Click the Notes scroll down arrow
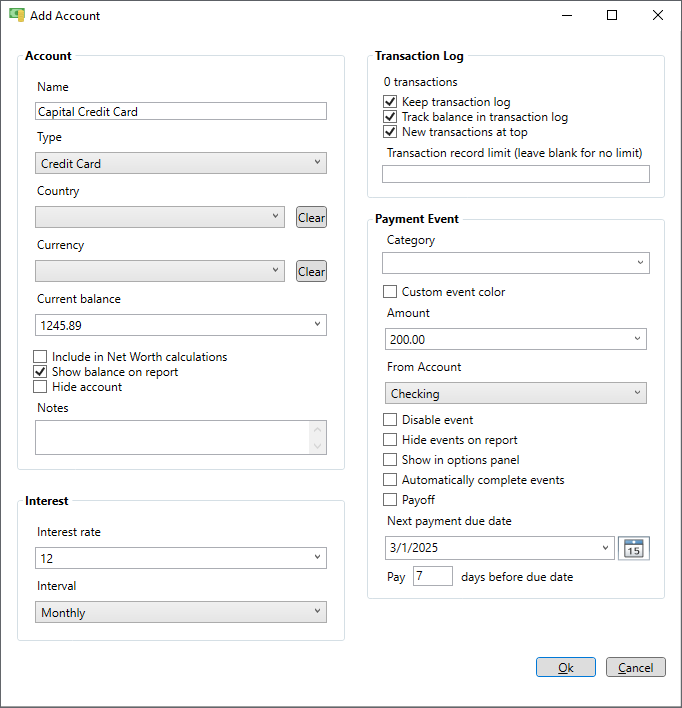Screen dimensions: 682x708 (x=318, y=446)
